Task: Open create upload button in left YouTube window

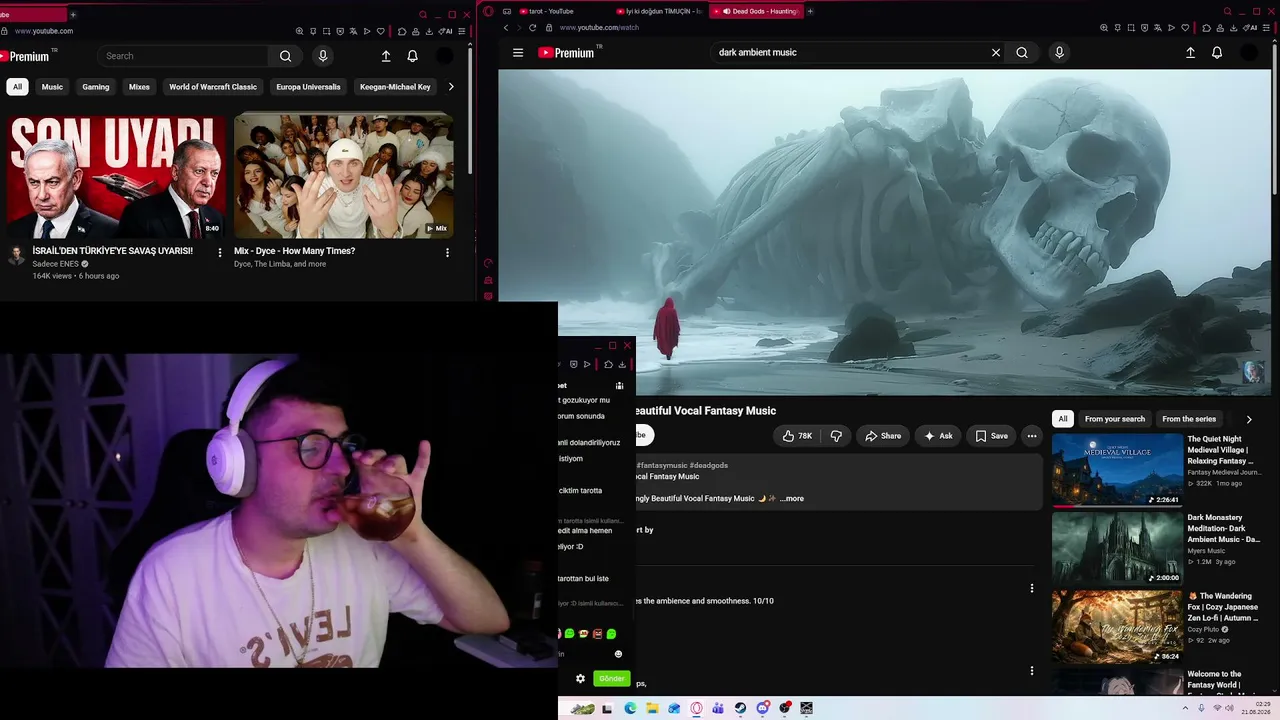Action: 386,56
